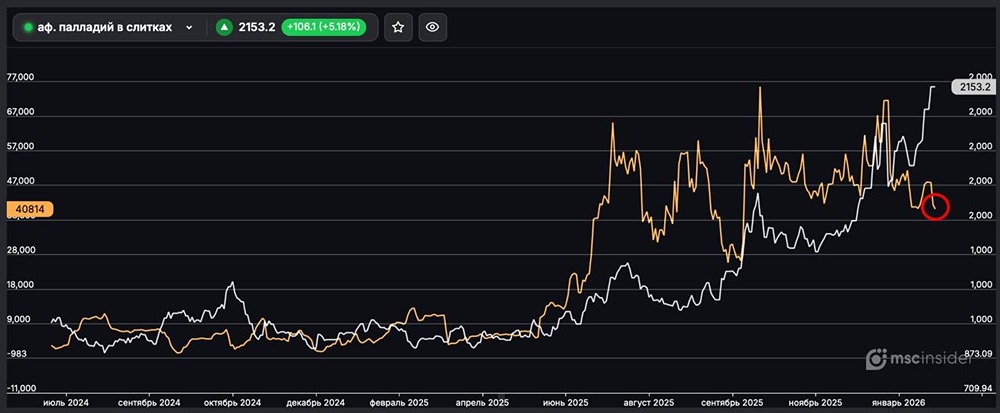Click the star favorite icon
This screenshot has width=1000, height=413.
click(x=398, y=27)
